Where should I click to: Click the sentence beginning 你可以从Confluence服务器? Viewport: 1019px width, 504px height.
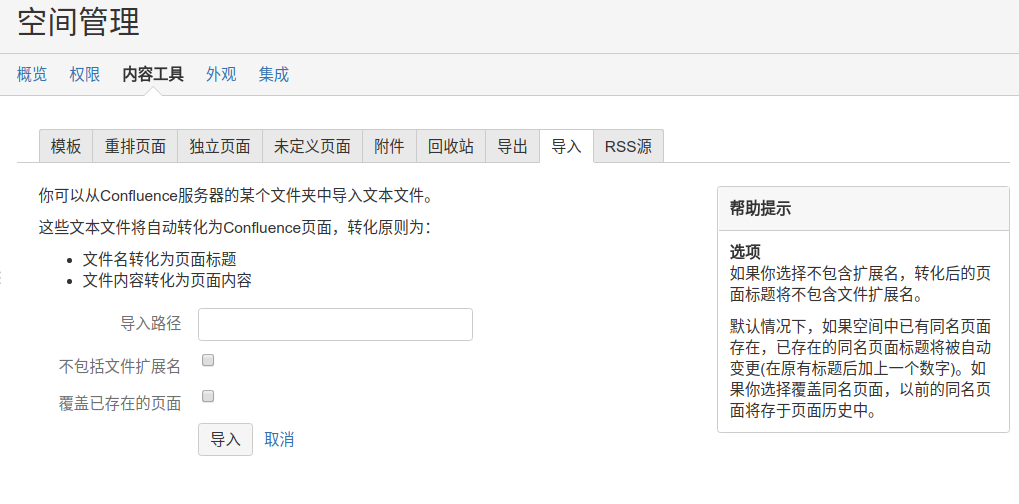point(235,195)
